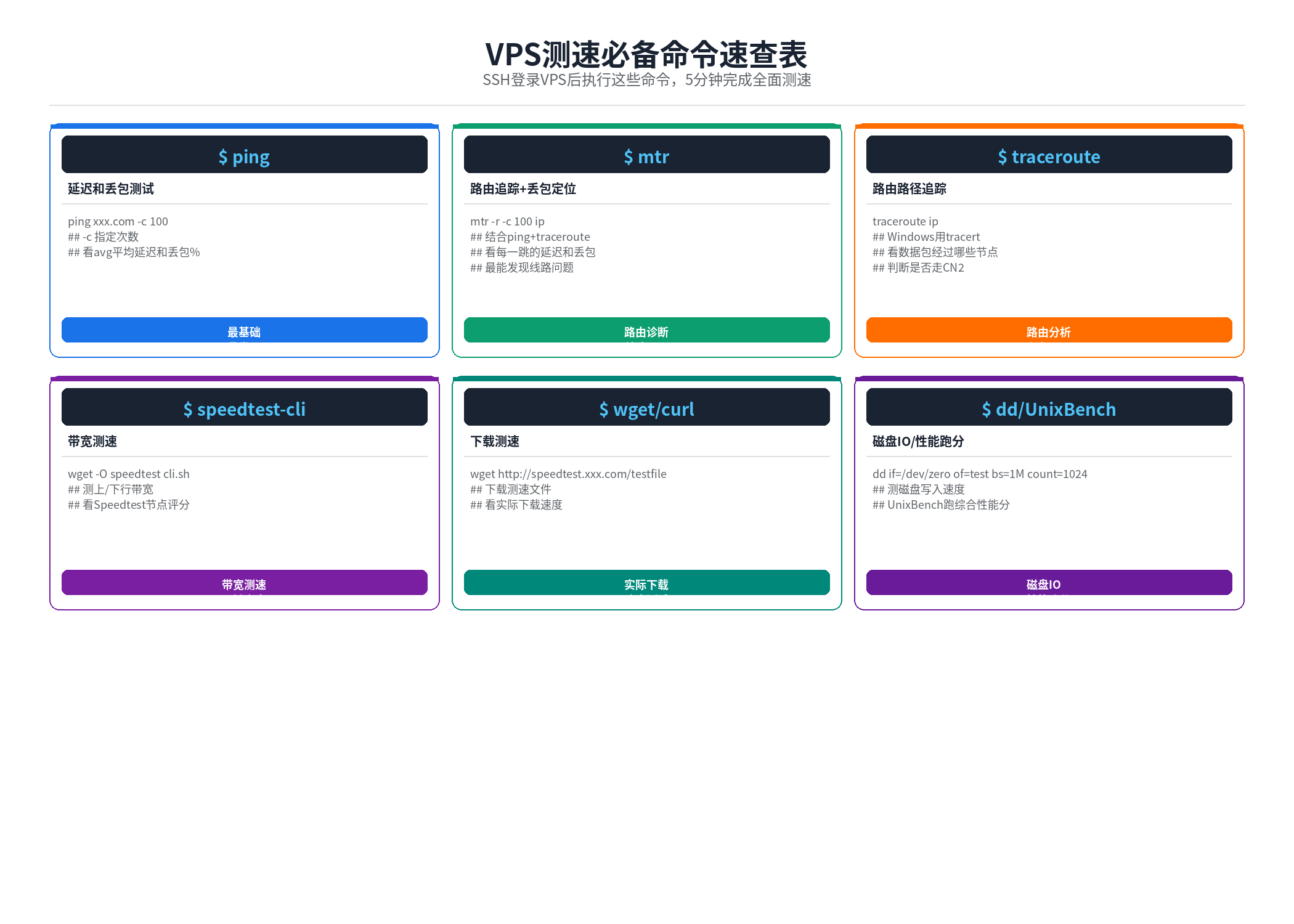Click the heading '延迟和丢包测试'

(x=111, y=189)
